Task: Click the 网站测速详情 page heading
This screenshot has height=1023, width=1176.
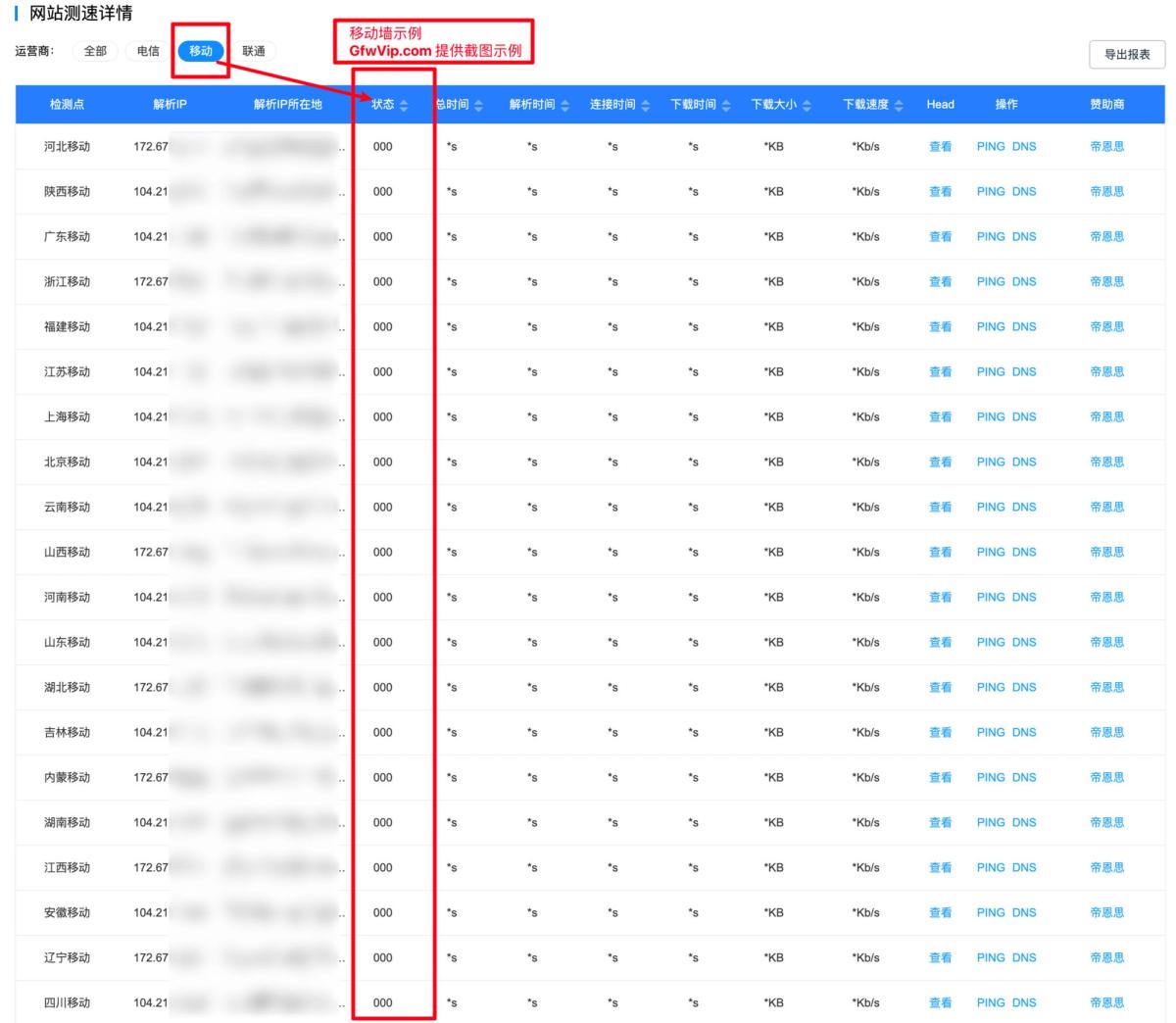Action: (x=81, y=14)
